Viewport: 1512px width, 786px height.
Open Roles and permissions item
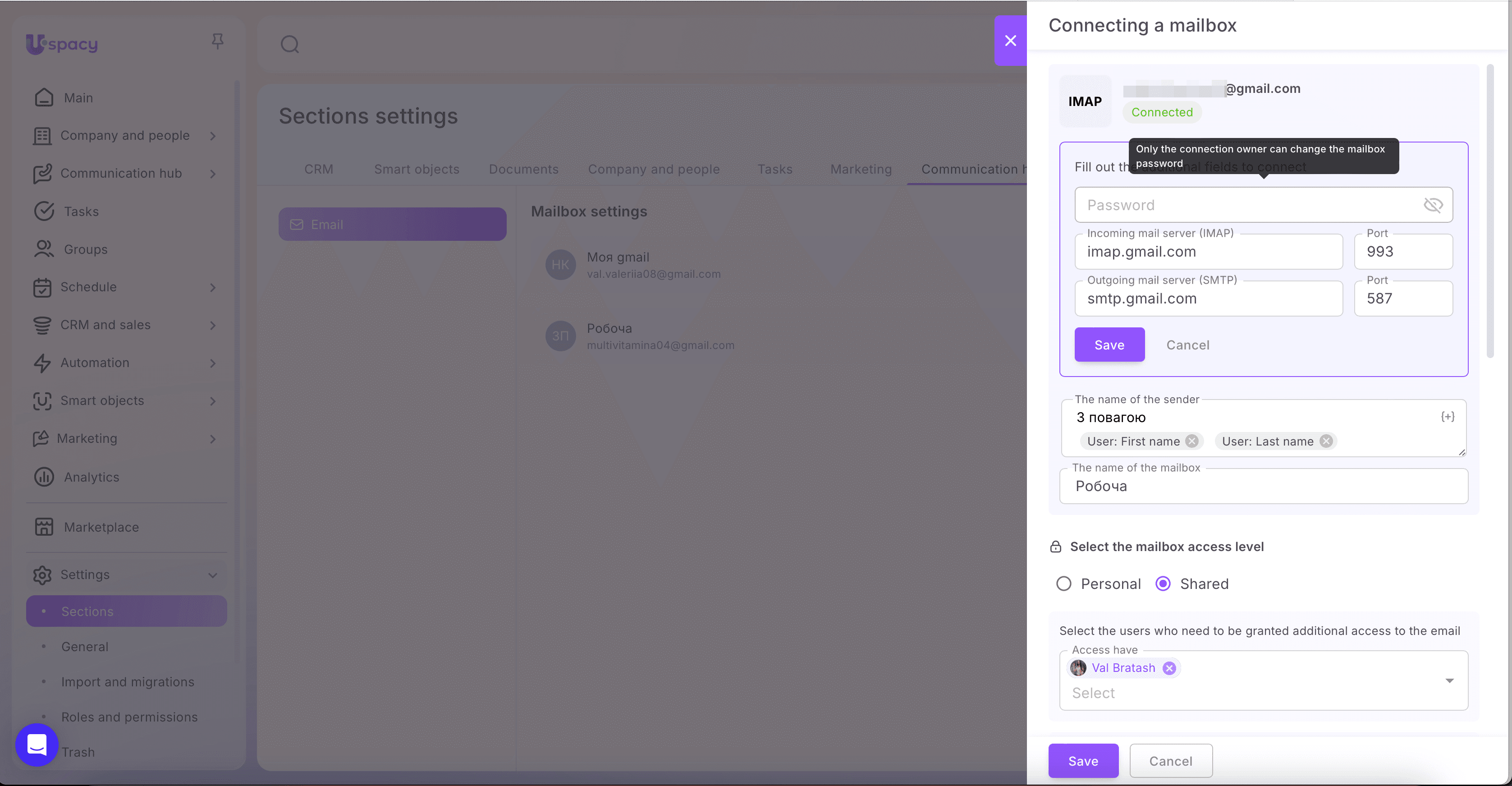coord(129,717)
